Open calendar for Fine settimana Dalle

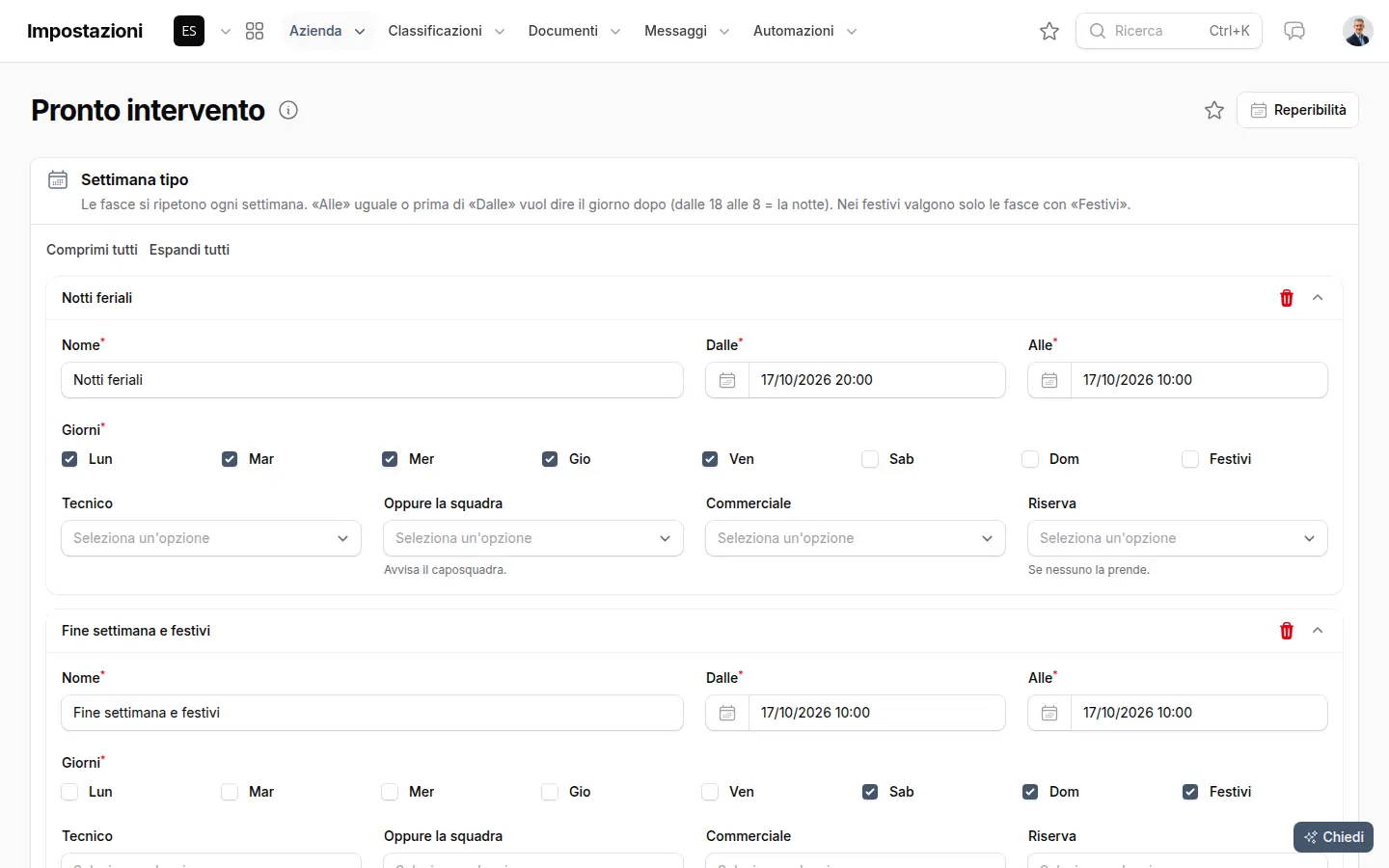pyautogui.click(x=727, y=713)
